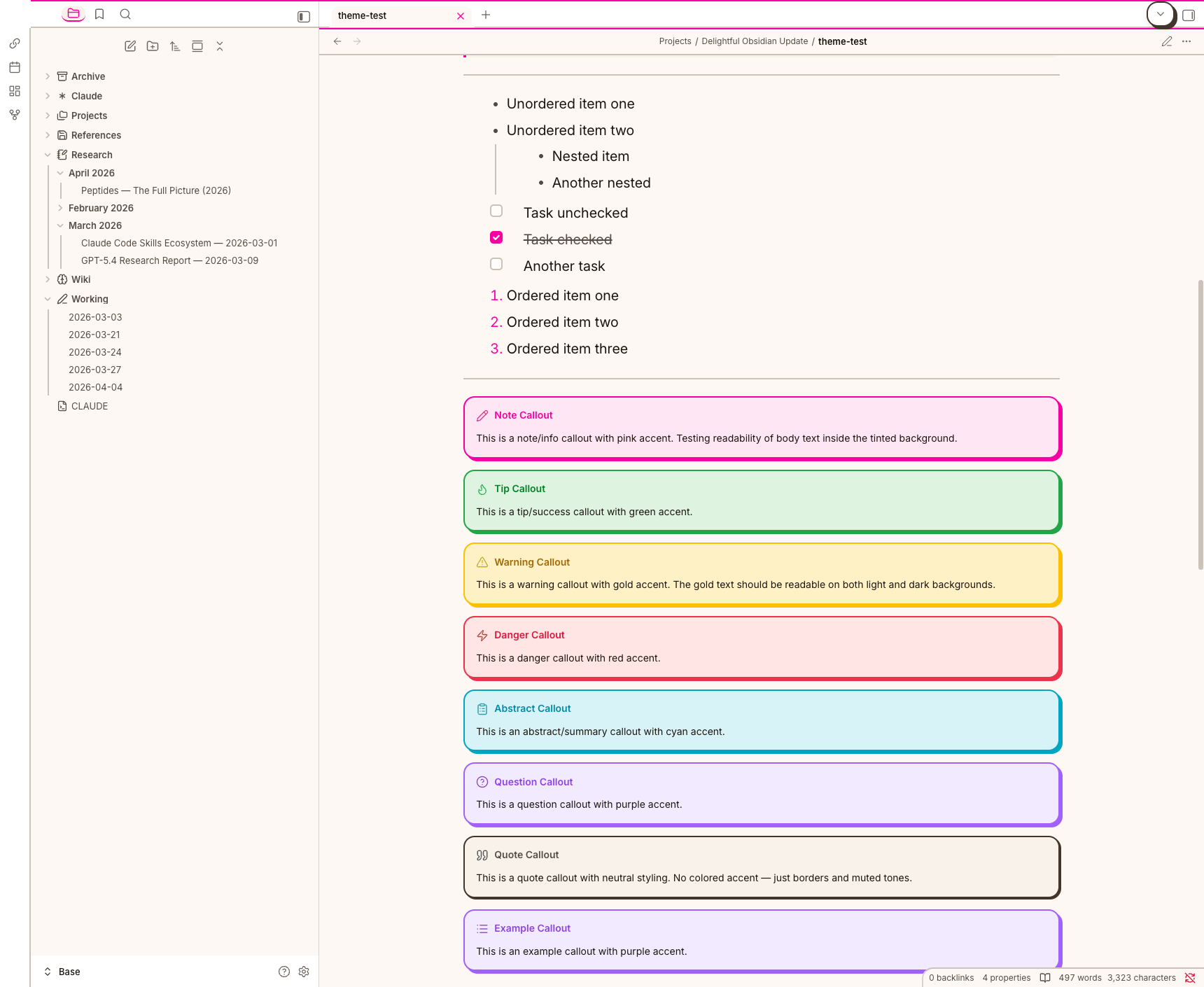This screenshot has height=987, width=1204.
Task: Open settings gear icon
Action: (x=304, y=972)
